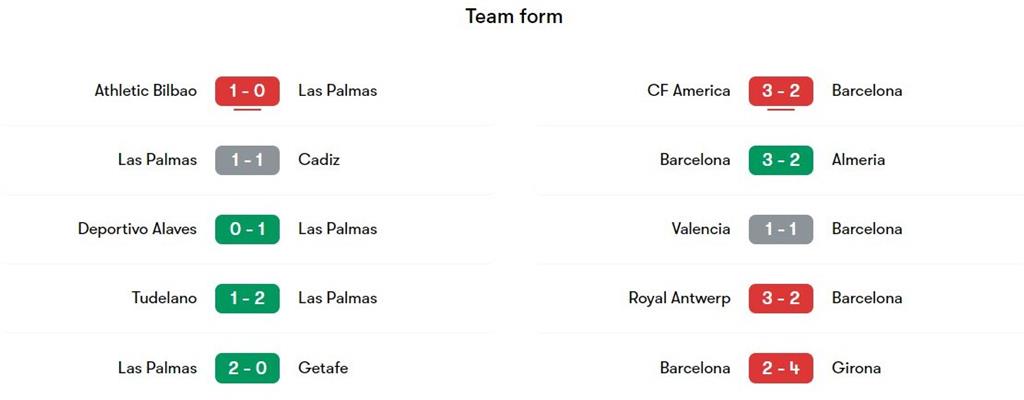Open the 1-1 Las Palmas vs Cadiz score

coord(247,160)
